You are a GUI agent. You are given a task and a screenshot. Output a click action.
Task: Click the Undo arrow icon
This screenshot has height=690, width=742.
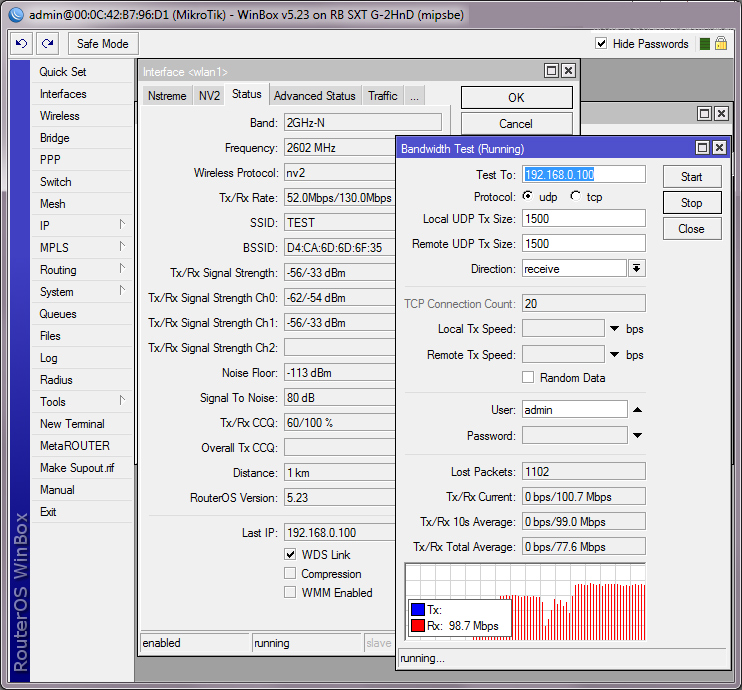pyautogui.click(x=21, y=44)
